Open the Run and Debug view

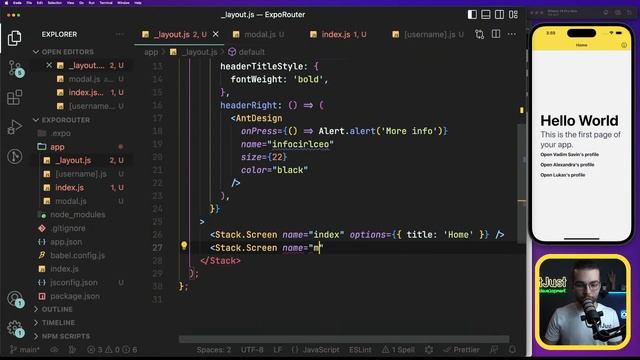click(14, 127)
